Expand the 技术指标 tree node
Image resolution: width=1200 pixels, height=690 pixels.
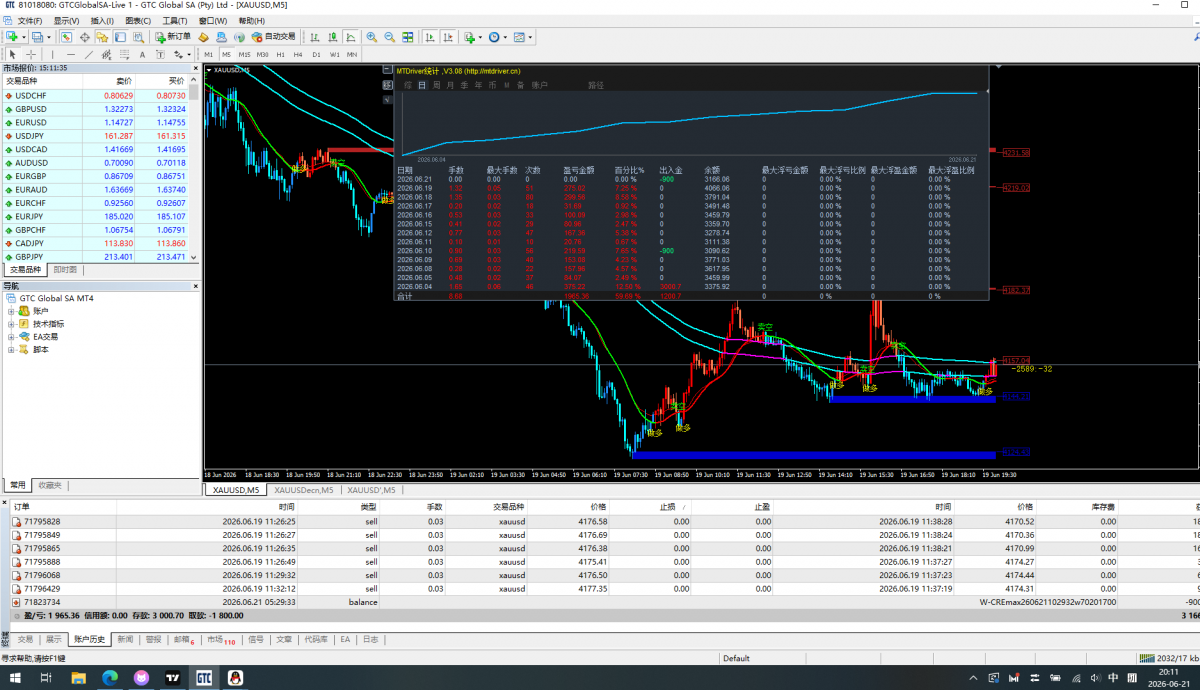[11, 324]
